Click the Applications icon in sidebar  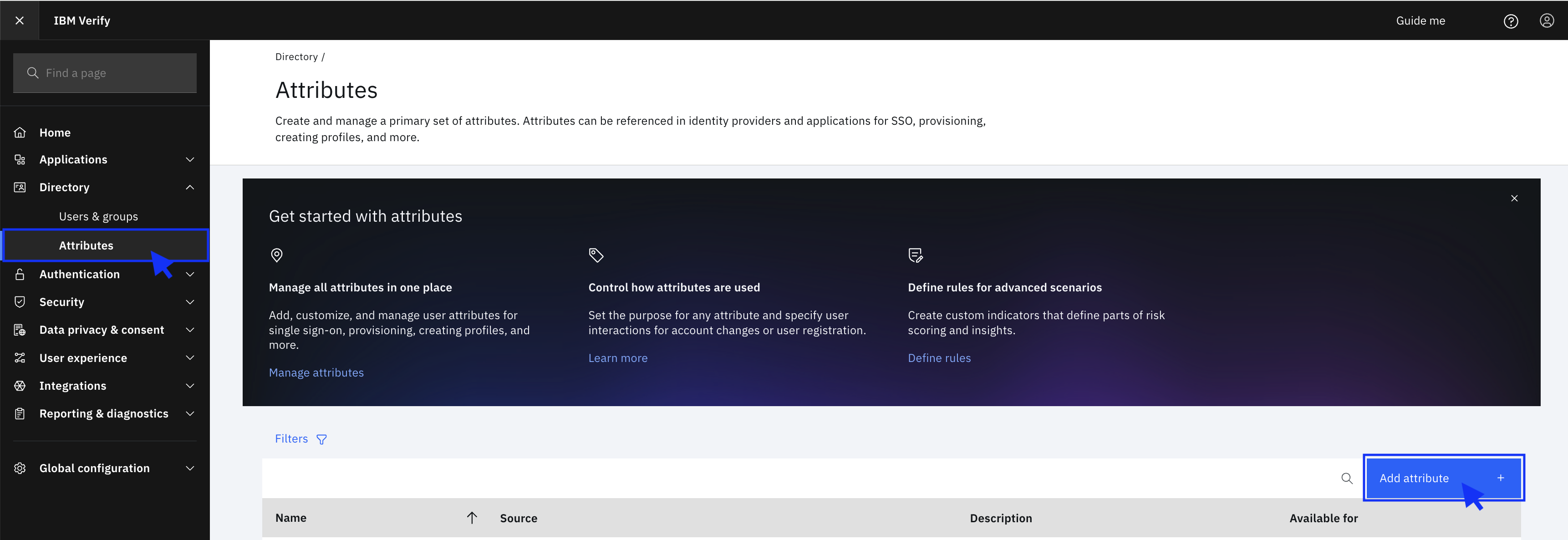coord(20,159)
